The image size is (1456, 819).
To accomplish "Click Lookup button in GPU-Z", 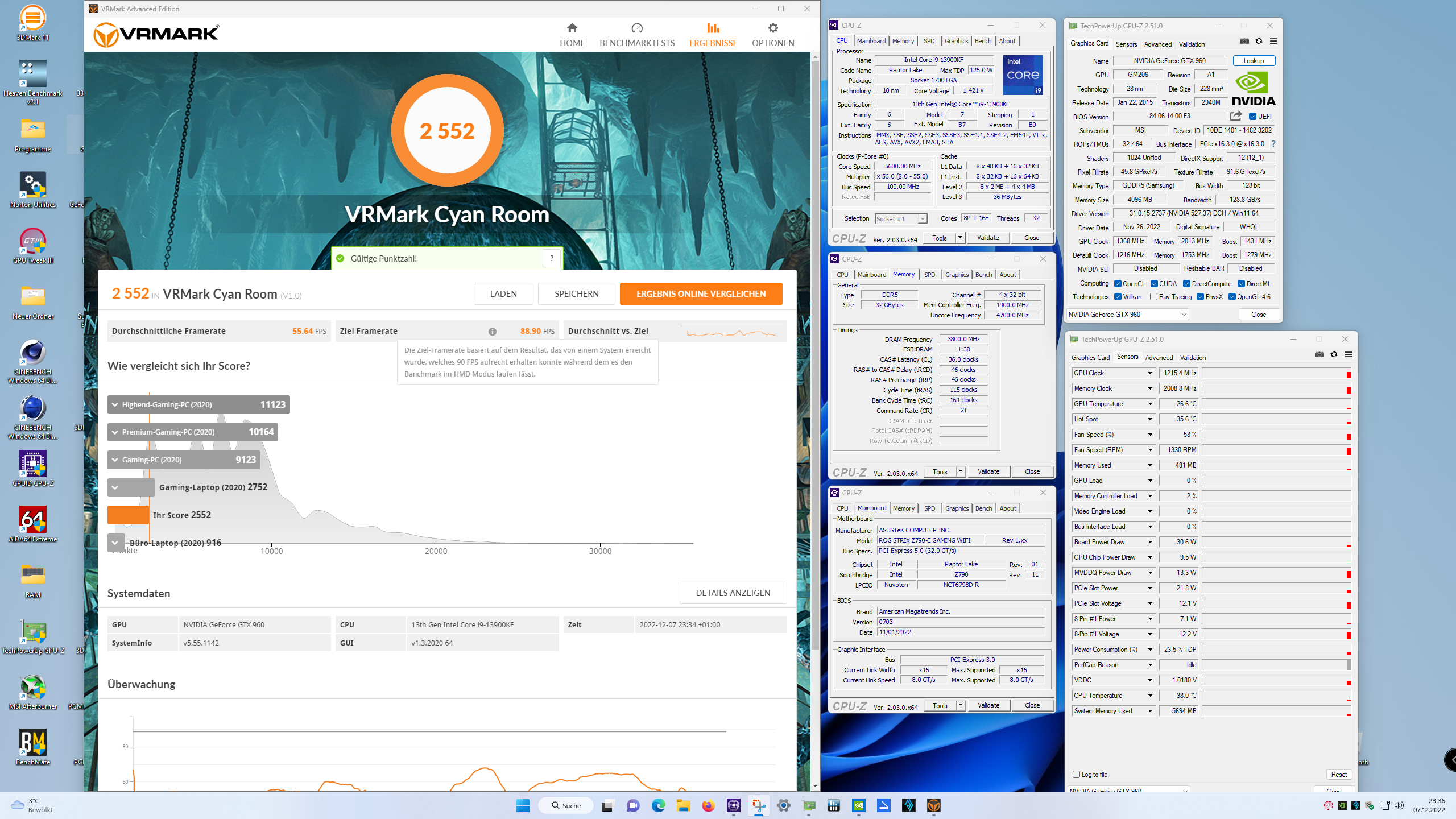I will pyautogui.click(x=1254, y=61).
